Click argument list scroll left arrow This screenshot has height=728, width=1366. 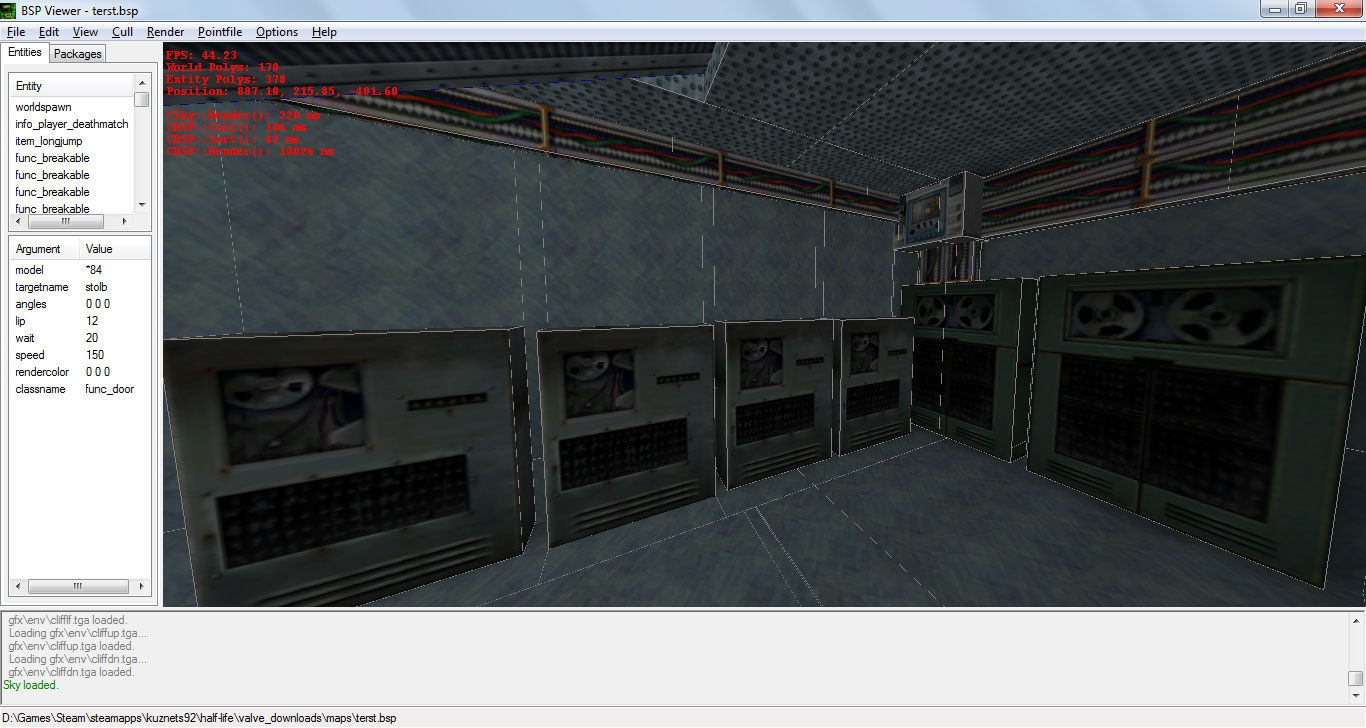point(18,586)
